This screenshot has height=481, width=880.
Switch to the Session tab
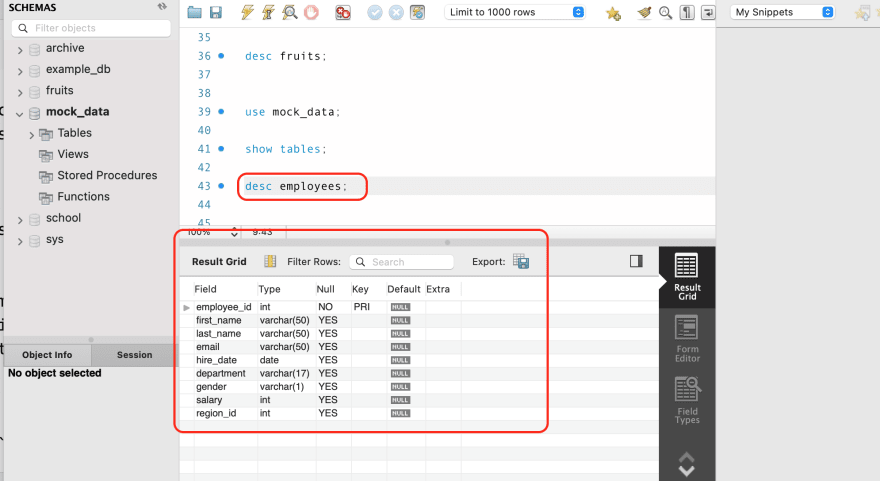135,355
